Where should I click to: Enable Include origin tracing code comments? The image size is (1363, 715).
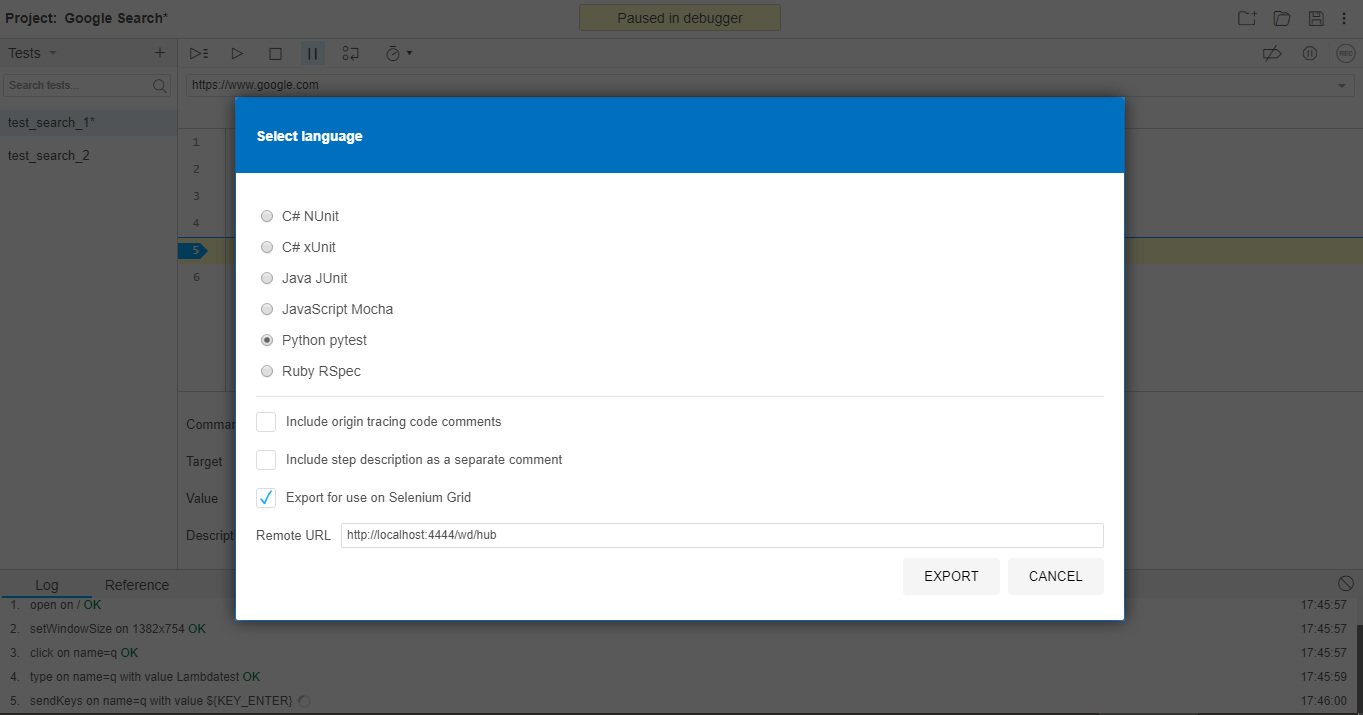tap(266, 421)
